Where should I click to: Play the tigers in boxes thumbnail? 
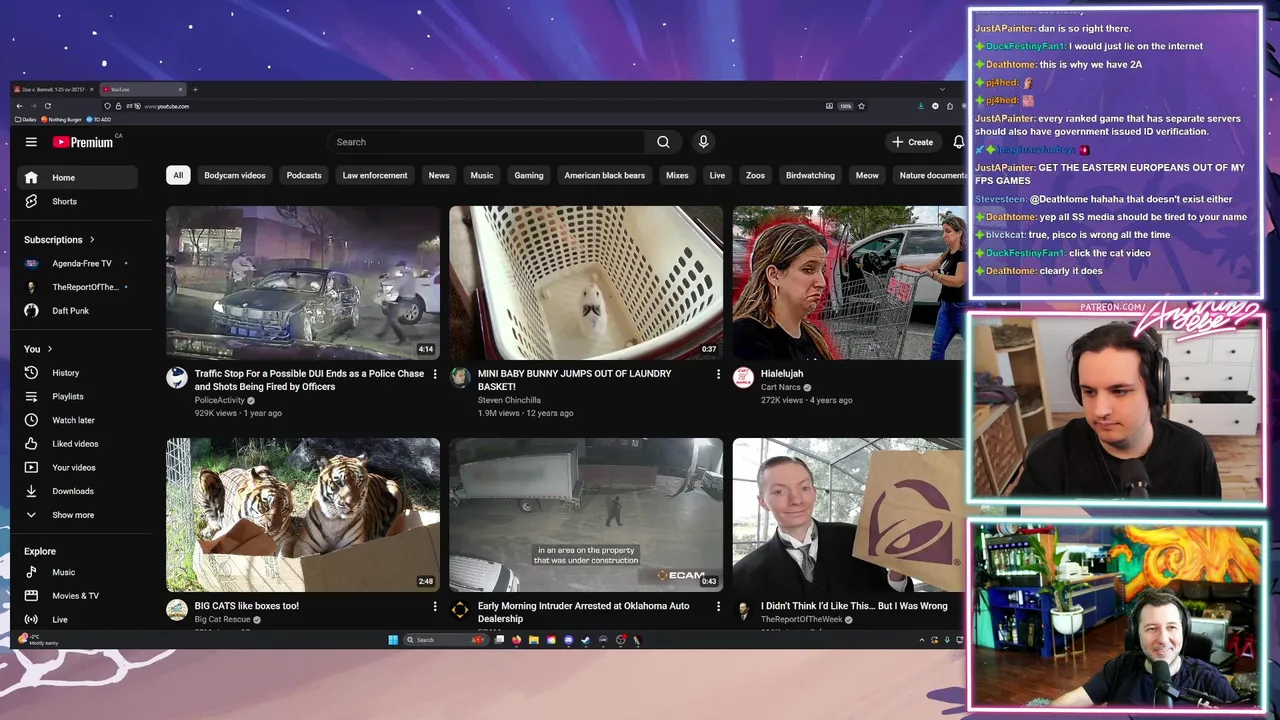303,515
